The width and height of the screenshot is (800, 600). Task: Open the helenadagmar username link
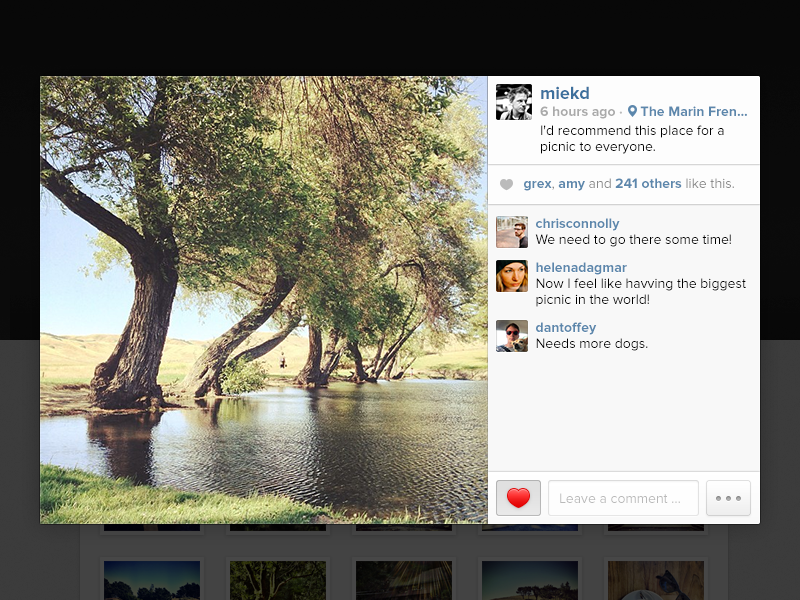[x=581, y=268]
